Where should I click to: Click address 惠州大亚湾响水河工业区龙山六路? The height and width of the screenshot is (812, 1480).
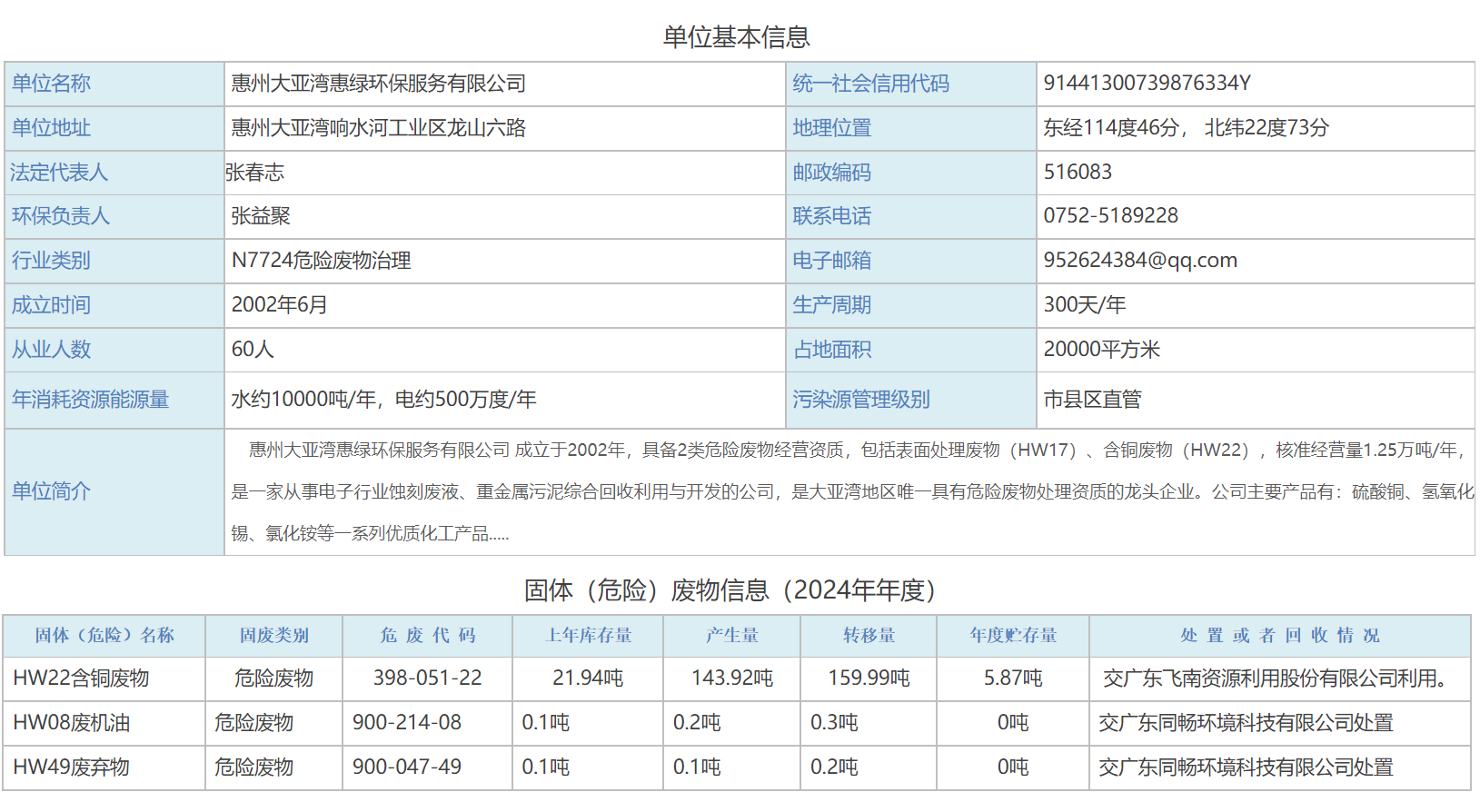379,128
